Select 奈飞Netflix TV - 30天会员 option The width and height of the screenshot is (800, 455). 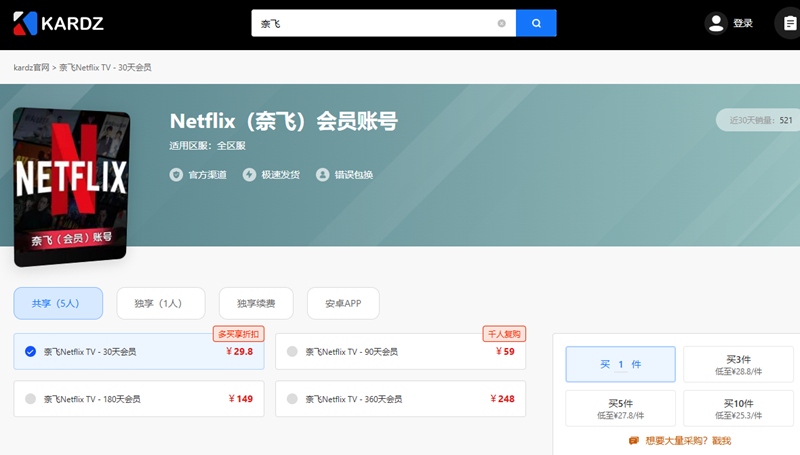tap(139, 351)
